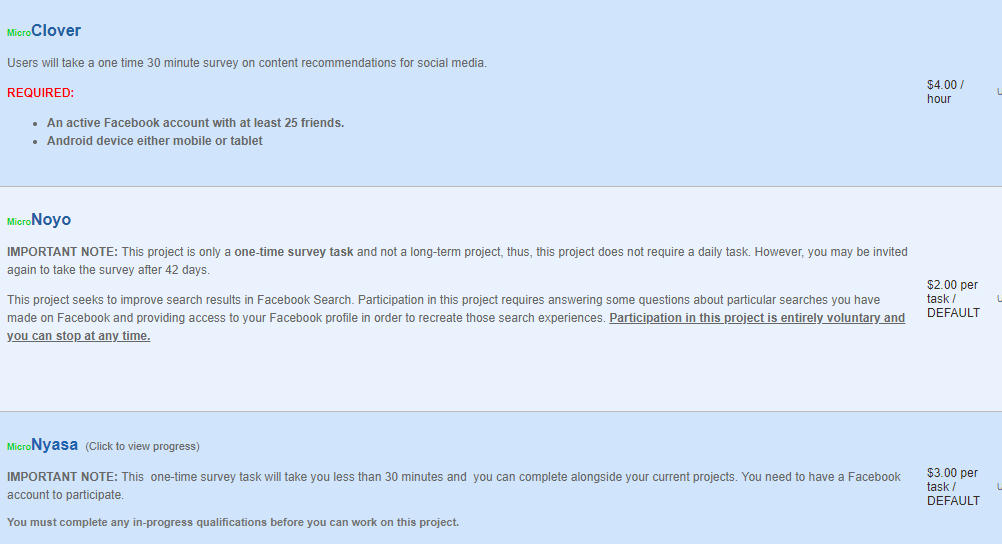Select the '$2.00 per task / DEFAULT' rate
Viewport: 1002px width, 544px height.
click(x=953, y=299)
